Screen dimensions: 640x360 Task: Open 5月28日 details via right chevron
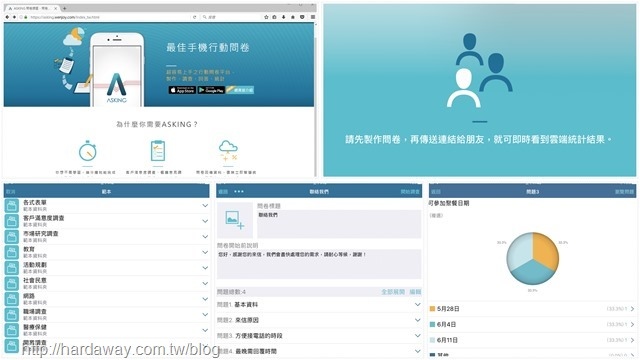[632, 309]
